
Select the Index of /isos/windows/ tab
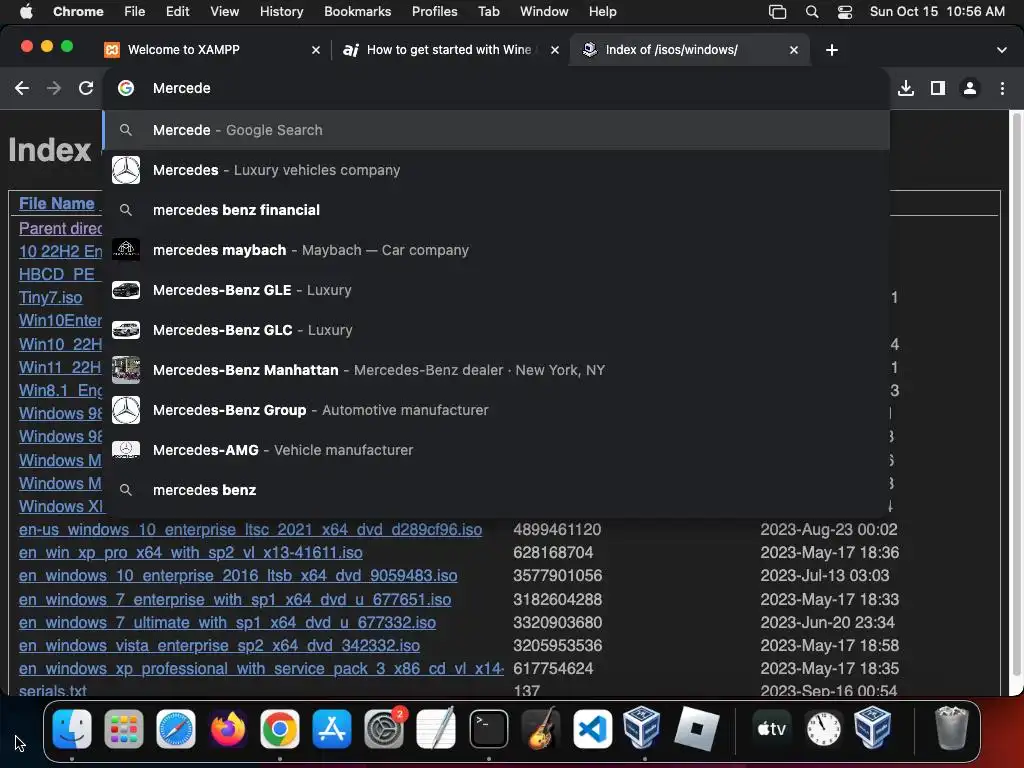(689, 50)
